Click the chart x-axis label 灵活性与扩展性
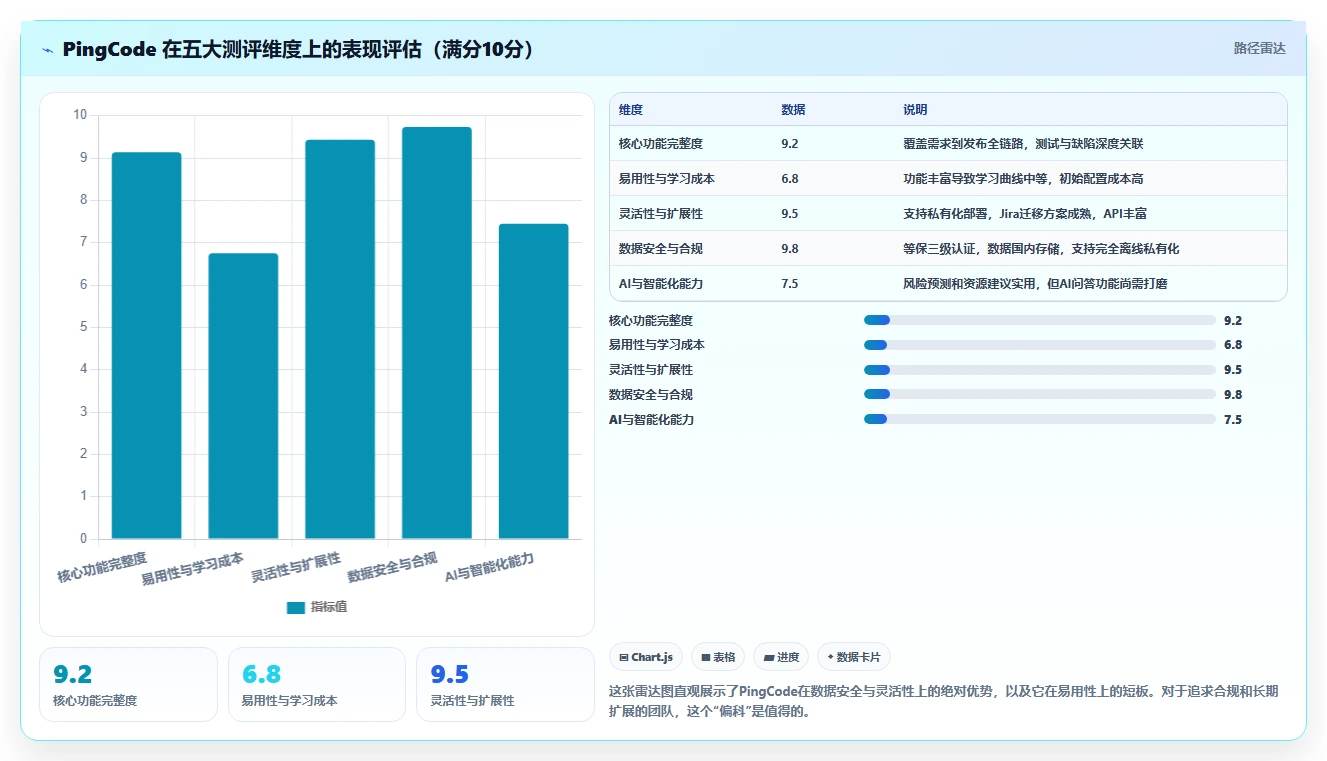 coord(295,567)
